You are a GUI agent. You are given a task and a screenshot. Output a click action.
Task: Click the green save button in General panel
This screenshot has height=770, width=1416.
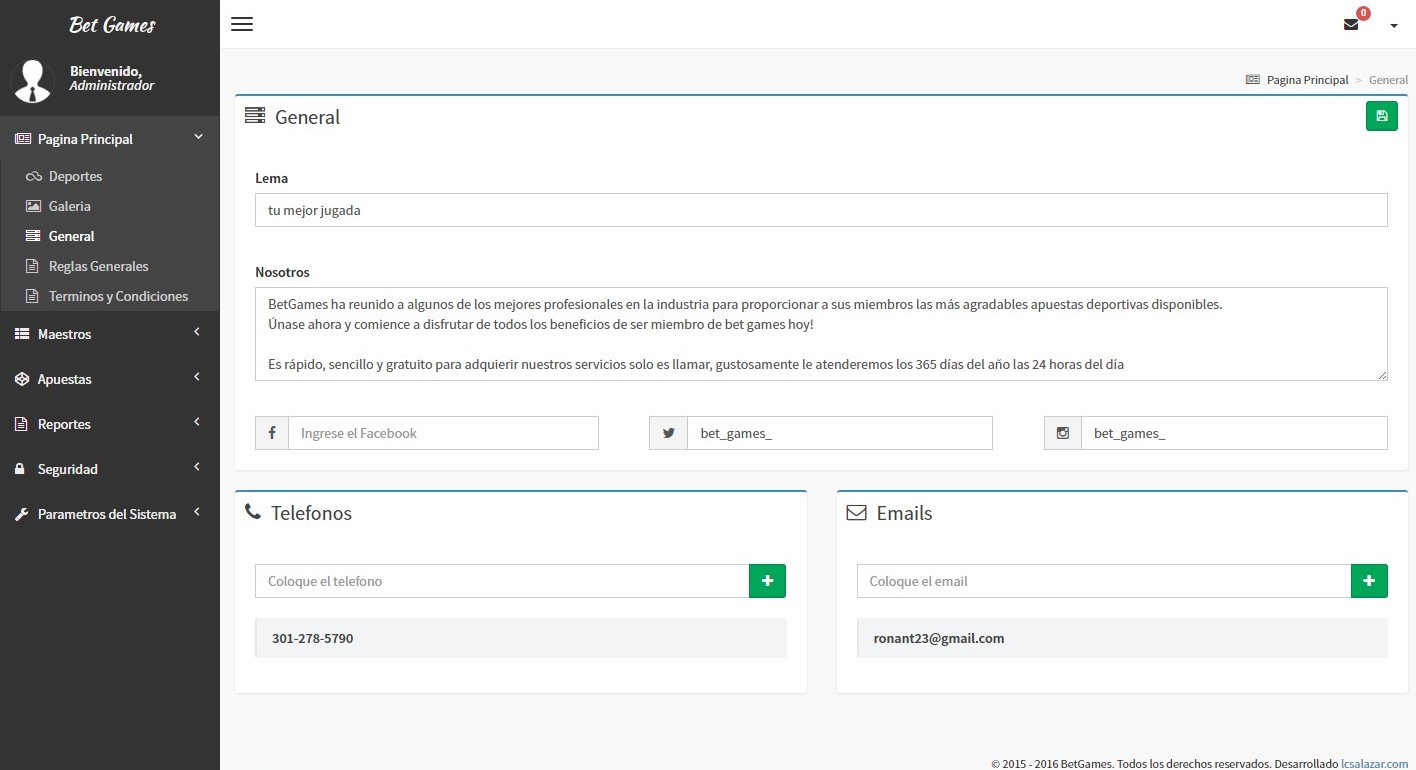click(1381, 116)
